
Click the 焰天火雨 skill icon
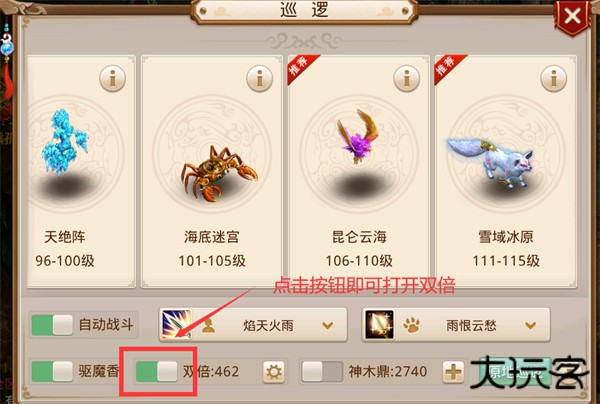click(x=177, y=325)
